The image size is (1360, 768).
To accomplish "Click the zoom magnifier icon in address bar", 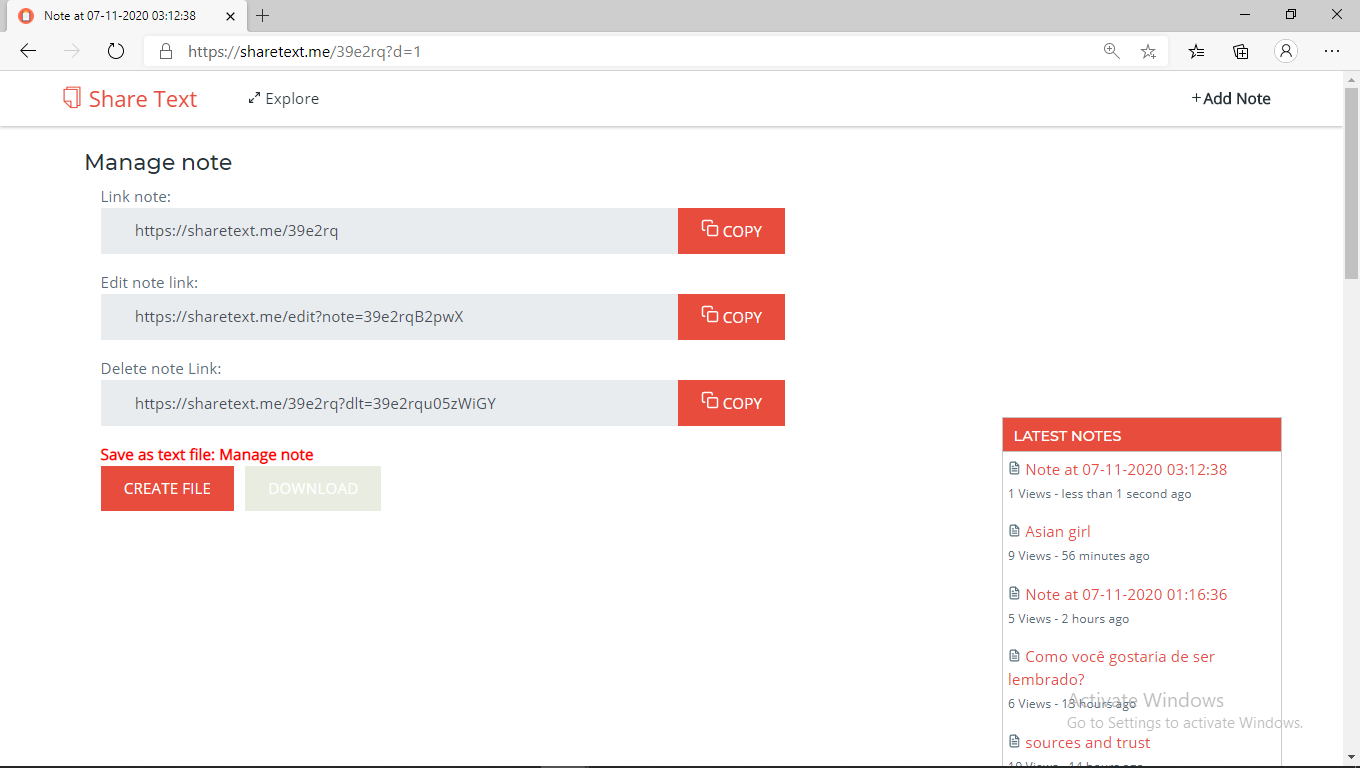I will 1111,51.
